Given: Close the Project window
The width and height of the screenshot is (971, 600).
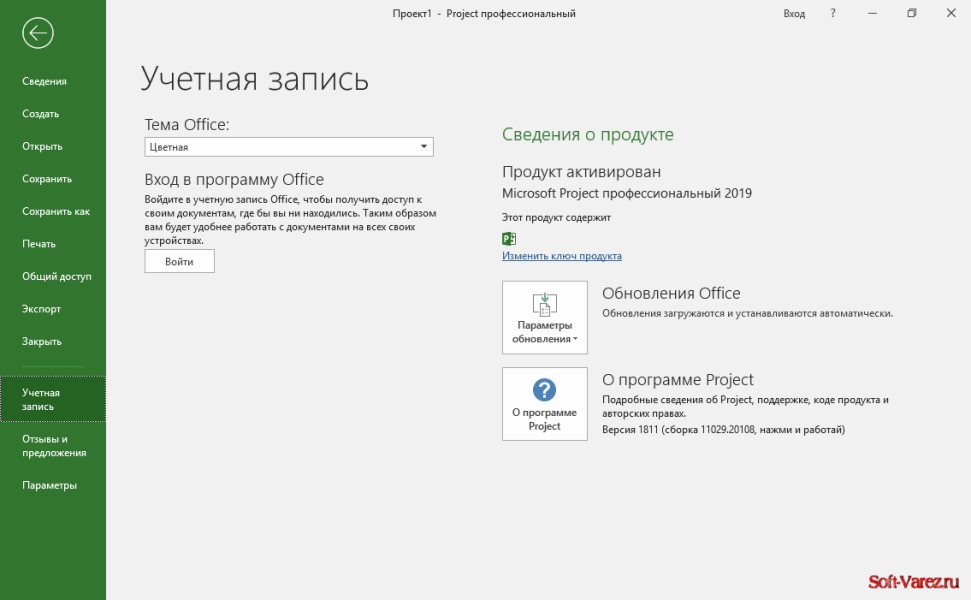Looking at the screenshot, I should [951, 13].
